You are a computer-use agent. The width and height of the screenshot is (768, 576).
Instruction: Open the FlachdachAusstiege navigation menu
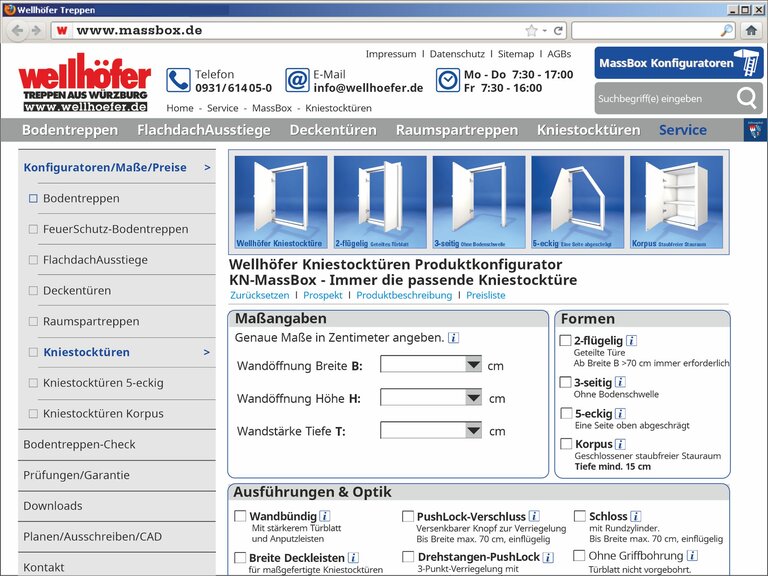coord(204,130)
